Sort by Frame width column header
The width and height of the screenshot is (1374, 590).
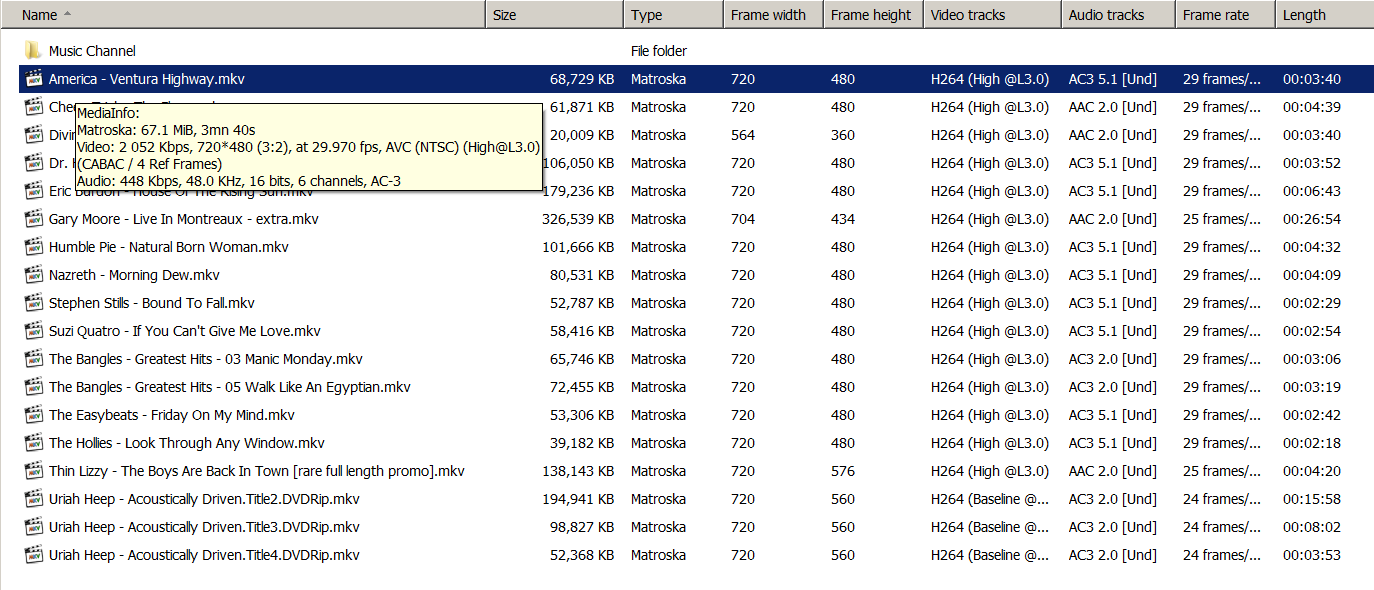pos(773,15)
